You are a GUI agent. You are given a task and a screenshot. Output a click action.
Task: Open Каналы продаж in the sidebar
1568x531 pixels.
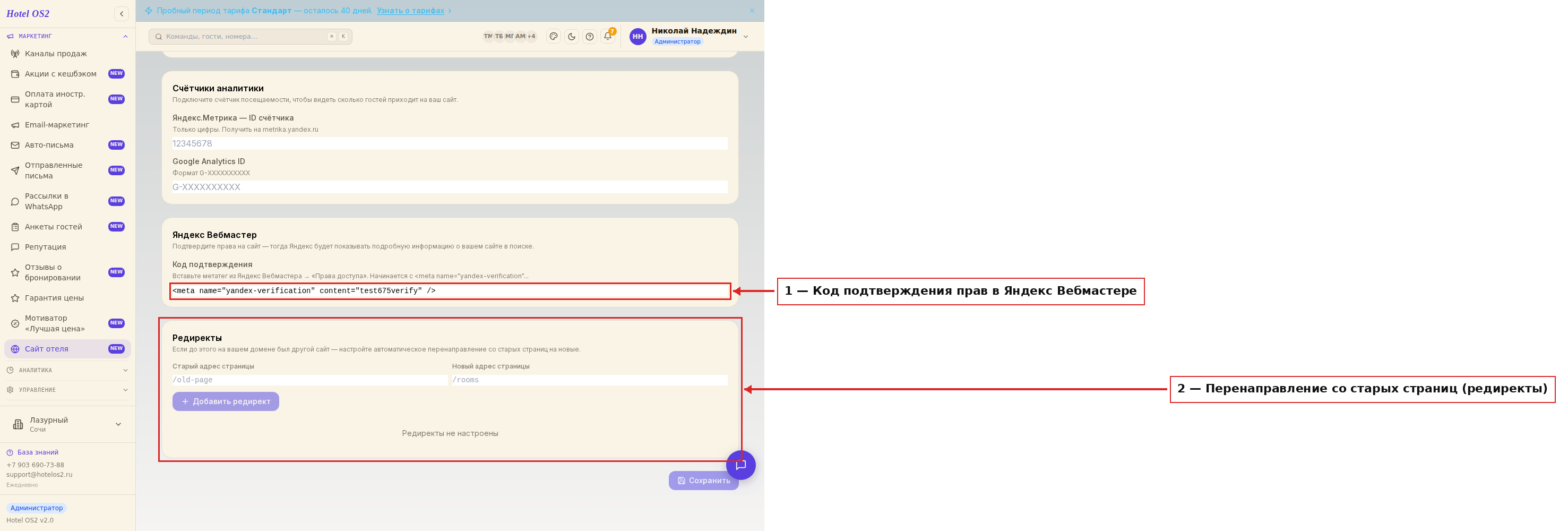[67, 54]
